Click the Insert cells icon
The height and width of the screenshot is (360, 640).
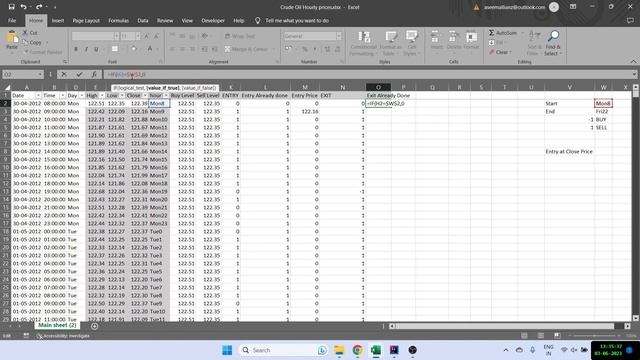[x=436, y=38]
